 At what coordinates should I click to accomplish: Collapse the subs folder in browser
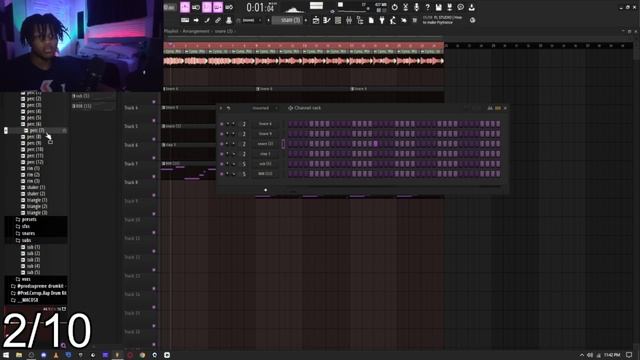[26, 240]
